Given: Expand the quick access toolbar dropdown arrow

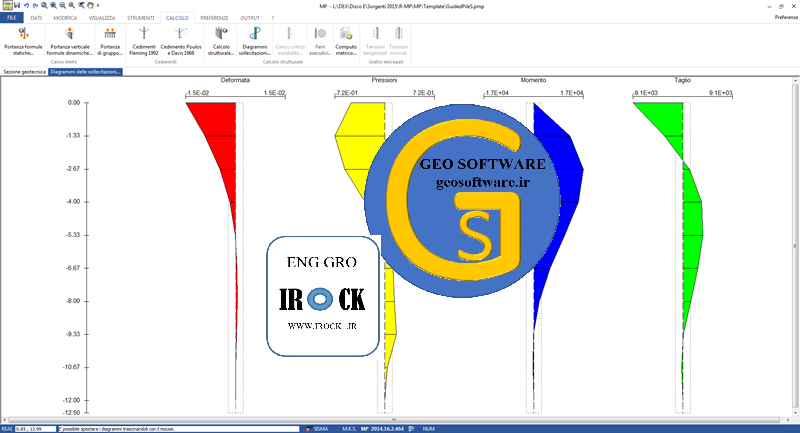Looking at the screenshot, I should coord(96,5).
